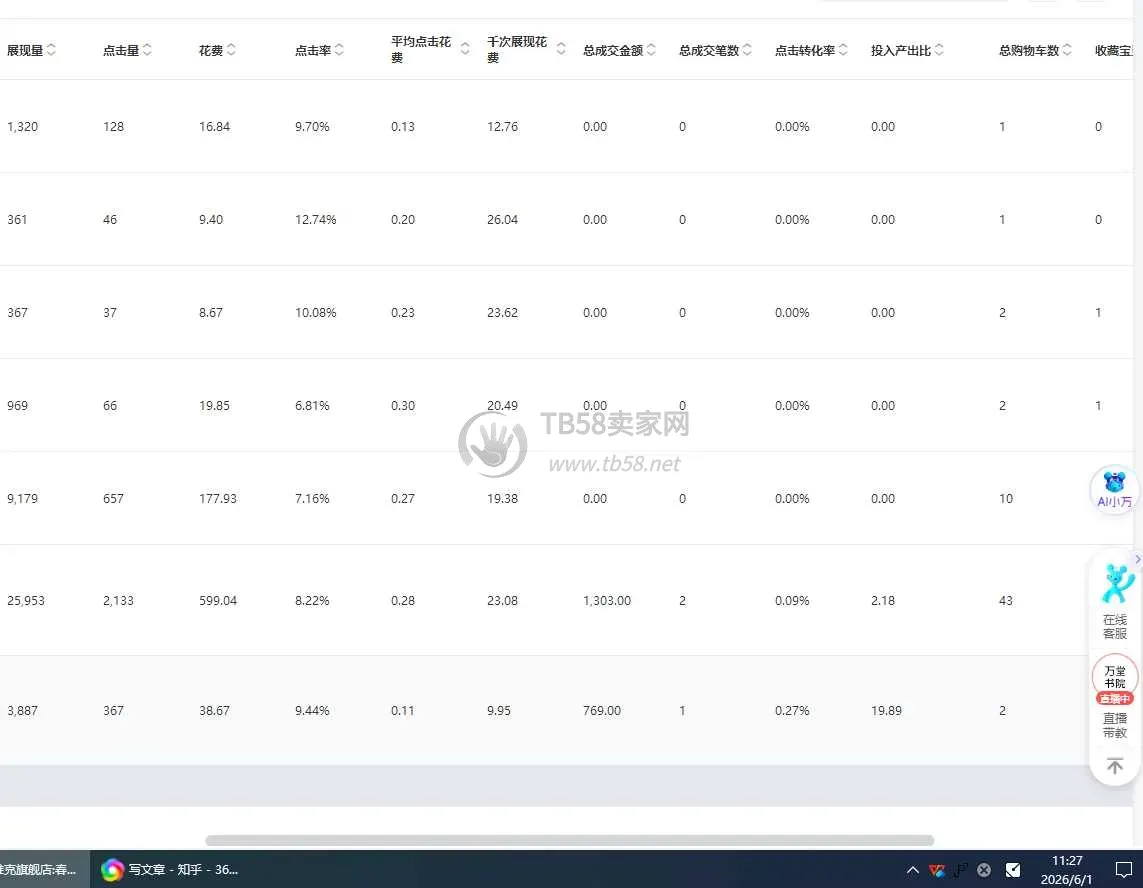Image resolution: width=1143 pixels, height=888 pixels.
Task: Select 点击量 cell 2,133
Action: click(x=118, y=601)
